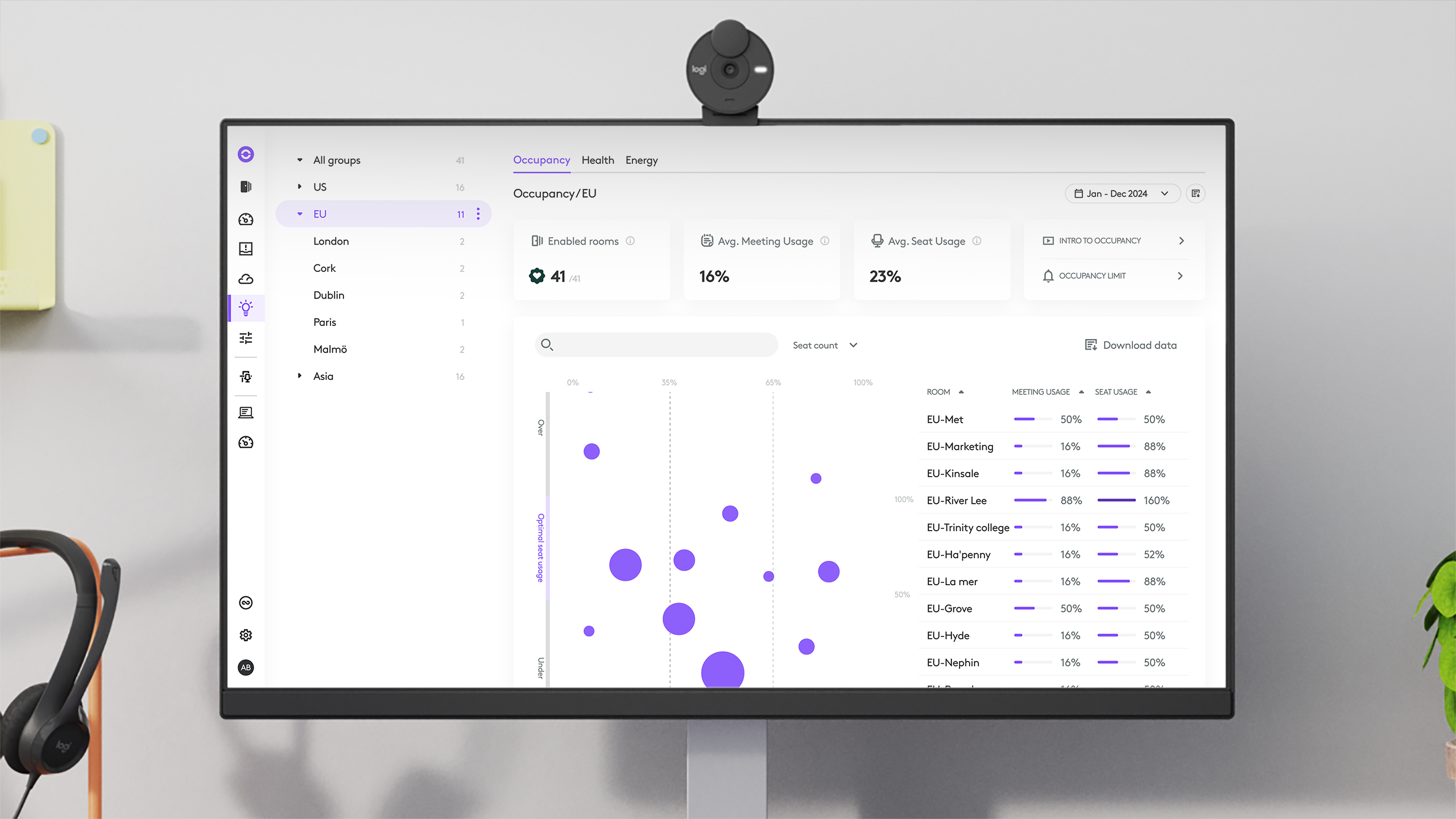1456x819 pixels.
Task: Click the report export icon beside date range
Action: [1196, 193]
